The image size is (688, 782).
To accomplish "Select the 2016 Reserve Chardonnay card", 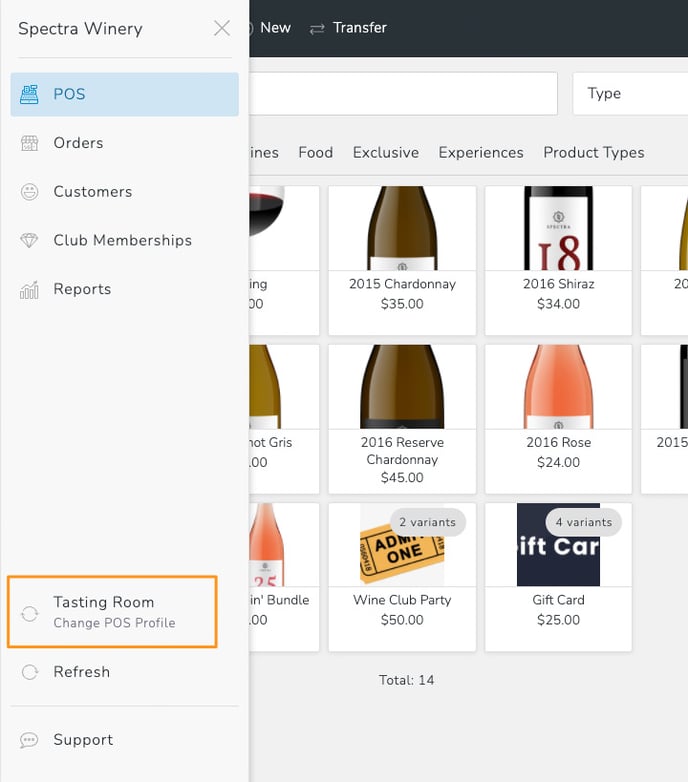I will pyautogui.click(x=402, y=419).
